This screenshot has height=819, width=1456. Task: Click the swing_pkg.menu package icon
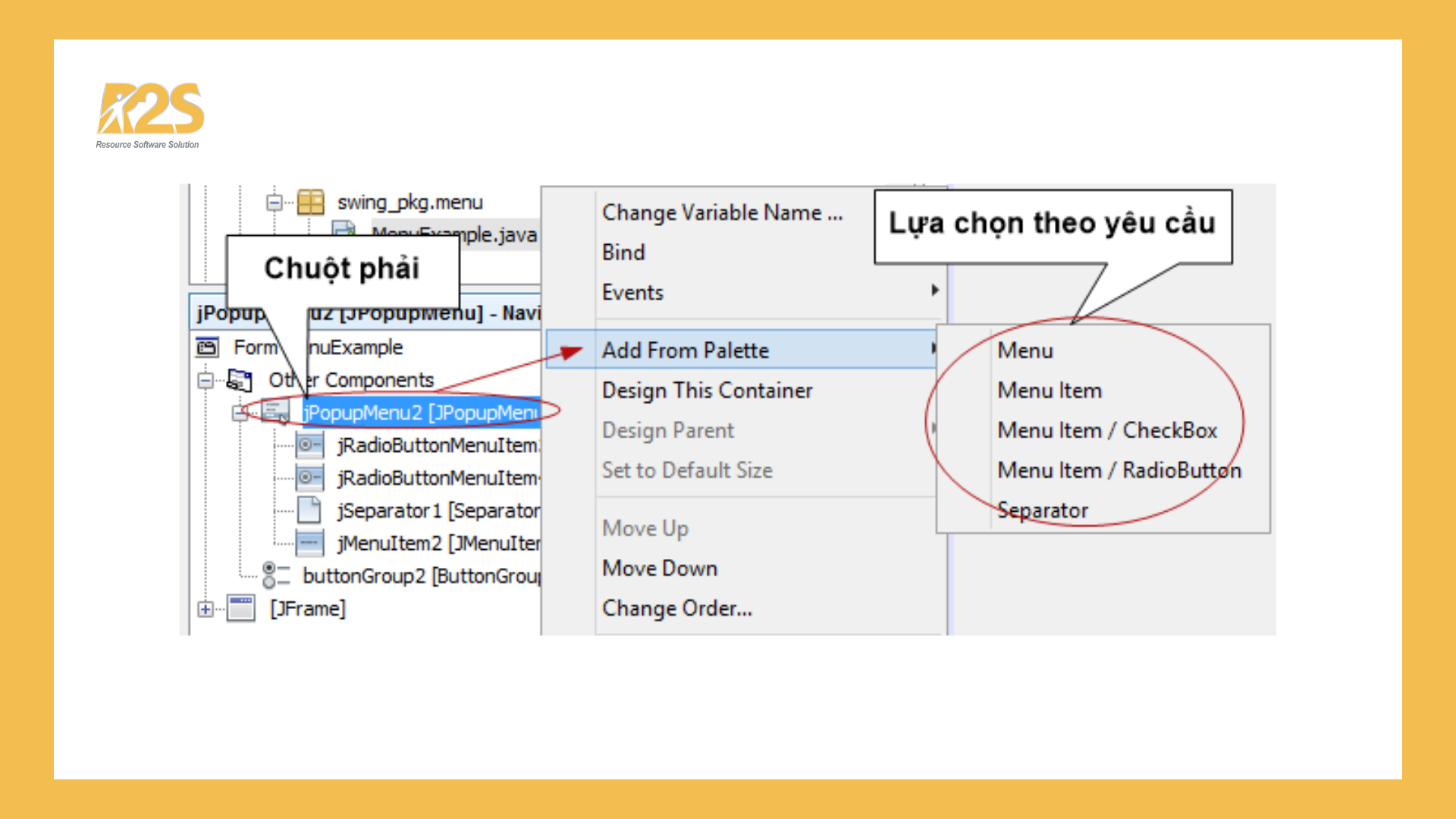point(310,202)
